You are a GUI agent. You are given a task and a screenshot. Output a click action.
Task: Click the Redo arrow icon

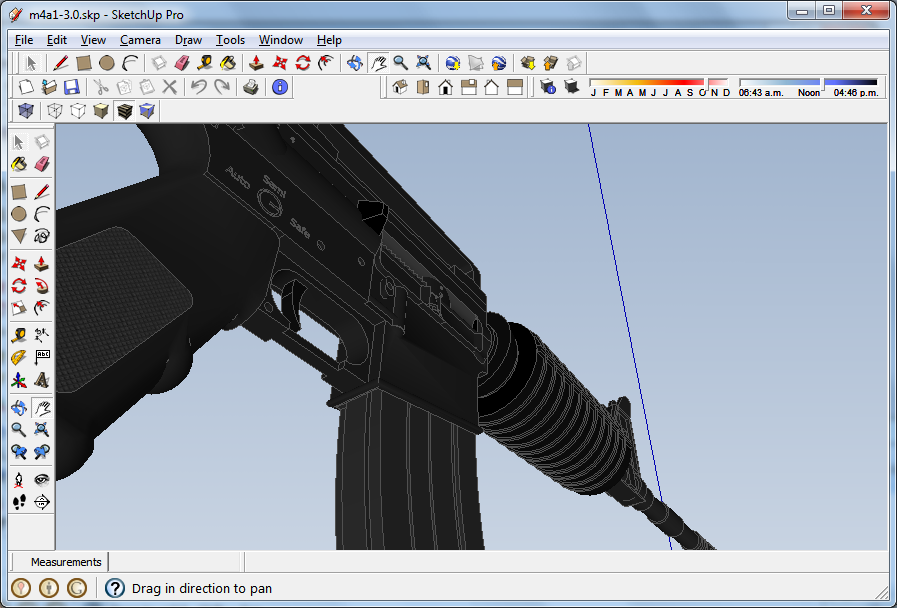pyautogui.click(x=221, y=87)
